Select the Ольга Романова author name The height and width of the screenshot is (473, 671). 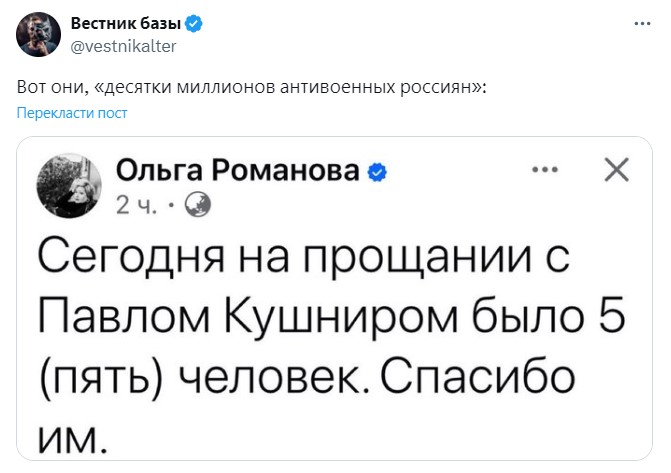[238, 171]
